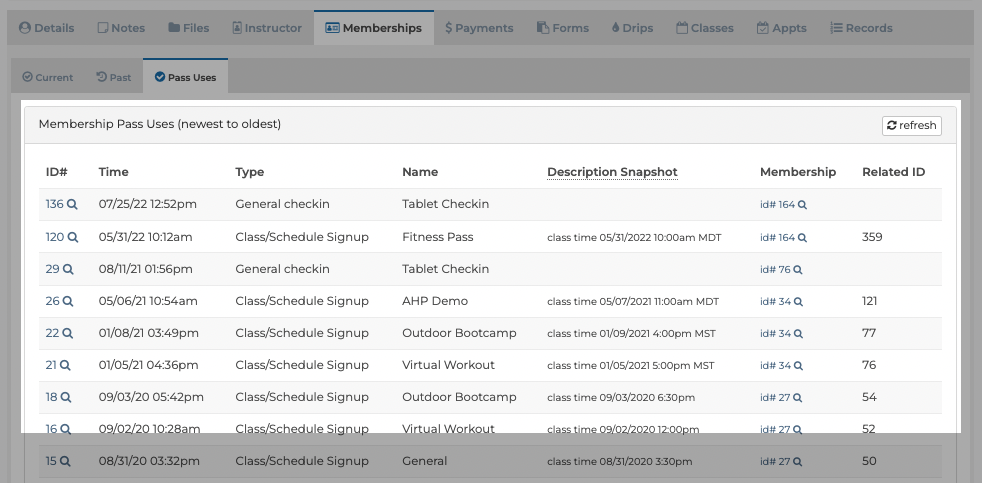Click magnifier icon next to ID 18
Viewport: 982px width, 483px height.
coord(66,397)
